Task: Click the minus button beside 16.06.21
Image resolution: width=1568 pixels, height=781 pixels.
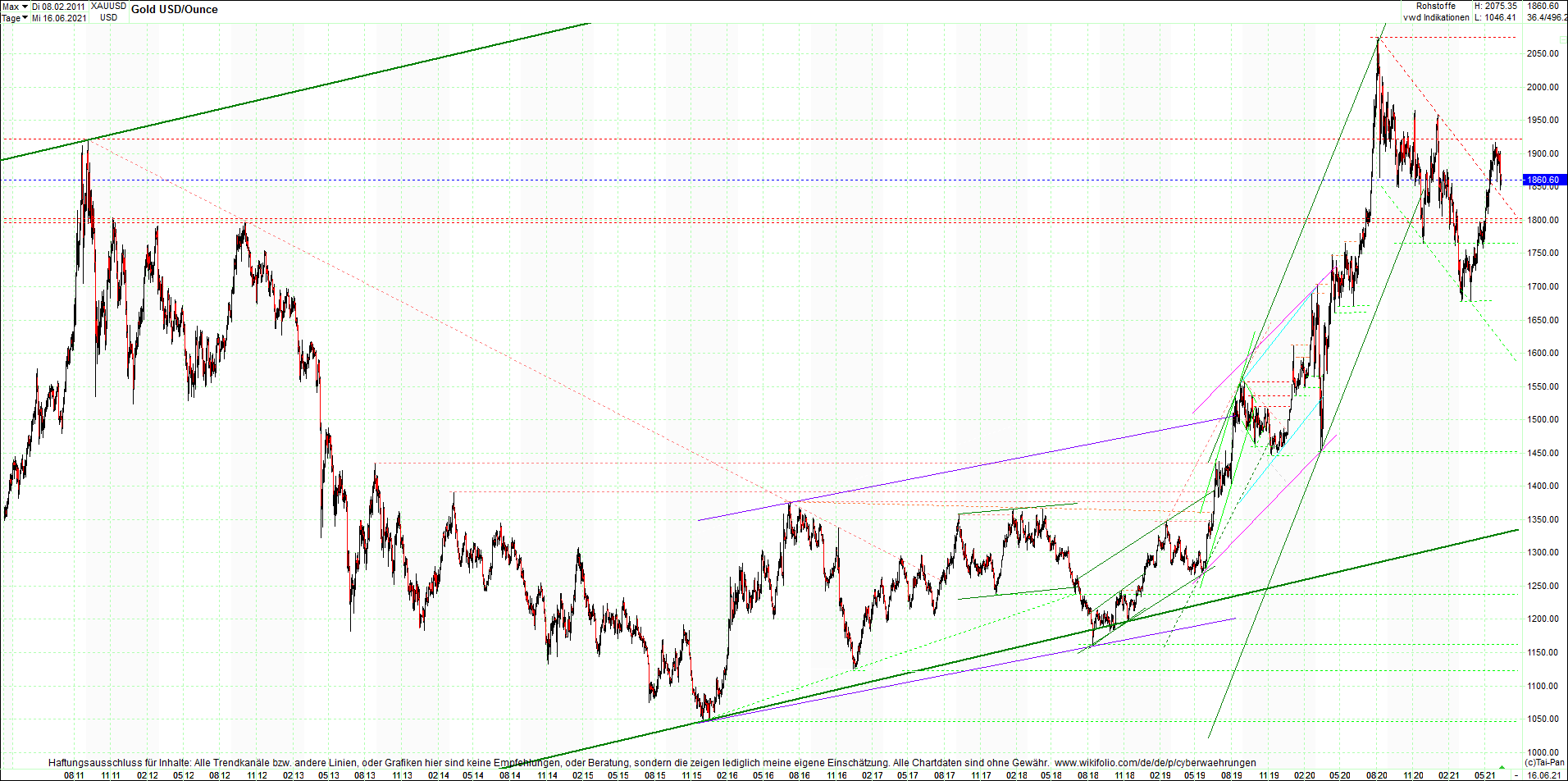Action: [x=1516, y=775]
